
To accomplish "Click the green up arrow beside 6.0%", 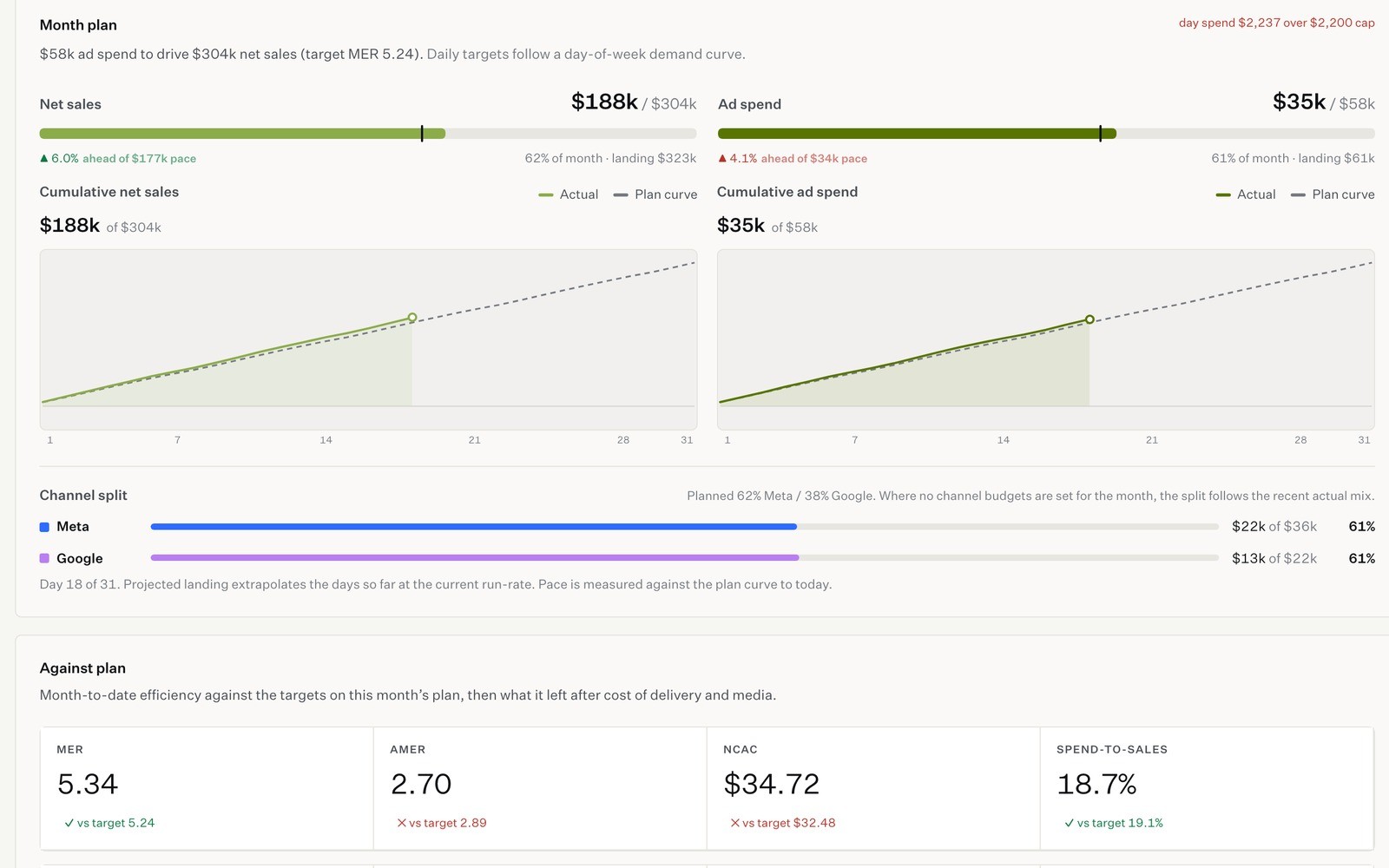I will click(x=44, y=158).
